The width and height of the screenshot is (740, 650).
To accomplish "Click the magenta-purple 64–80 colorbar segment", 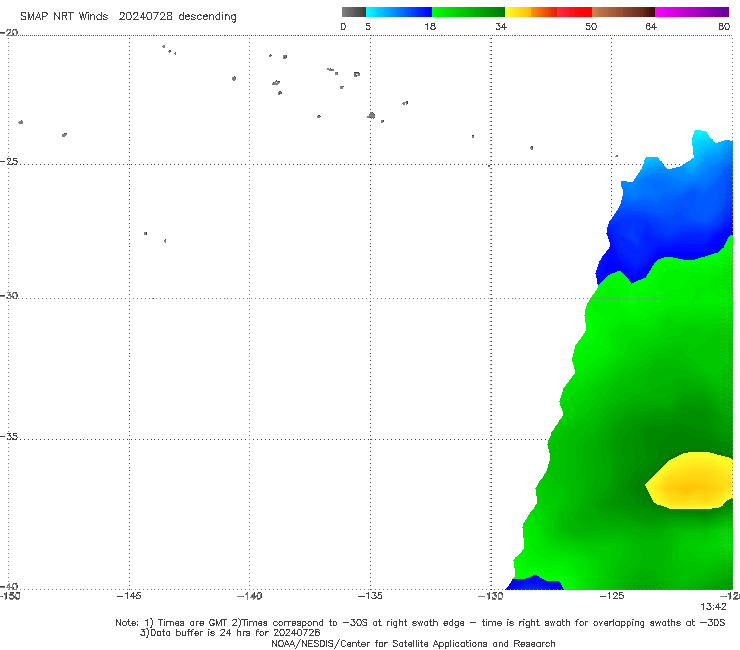I will (x=692, y=12).
